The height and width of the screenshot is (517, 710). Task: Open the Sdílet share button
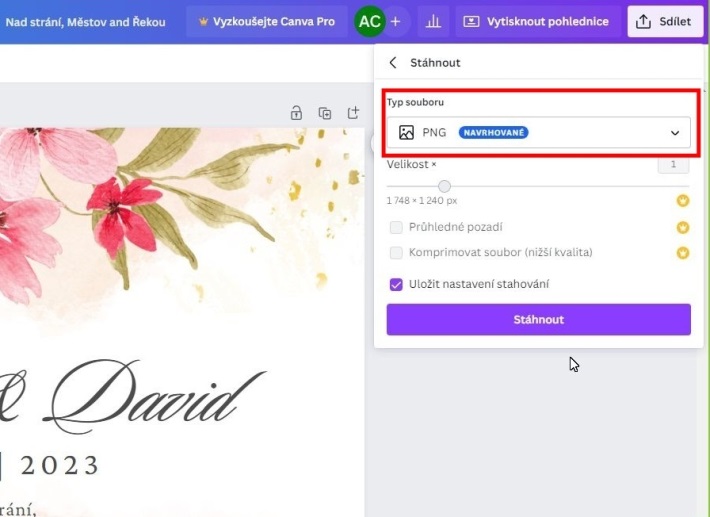(x=665, y=21)
